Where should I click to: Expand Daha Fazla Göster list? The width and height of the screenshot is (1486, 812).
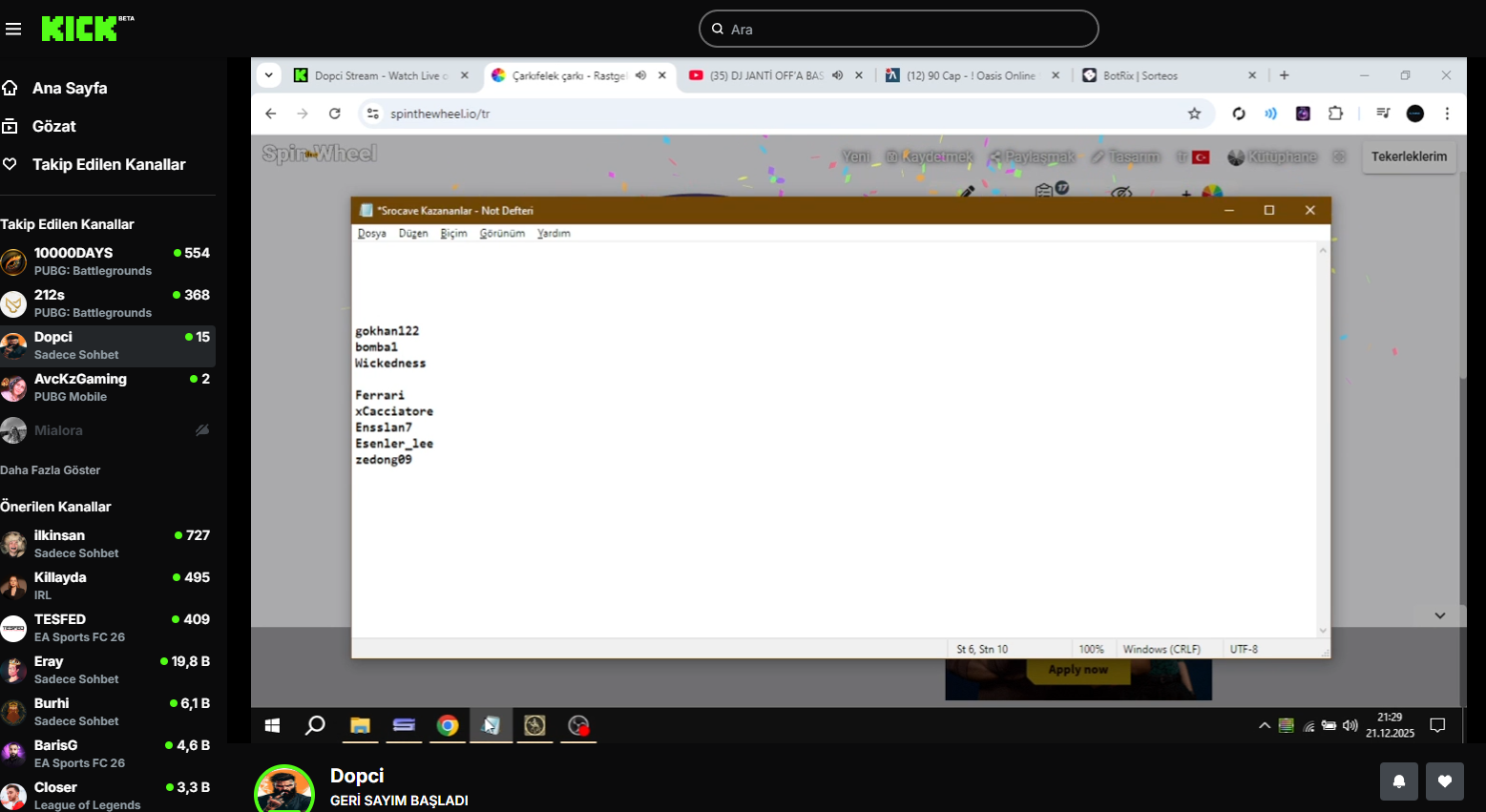51,470
